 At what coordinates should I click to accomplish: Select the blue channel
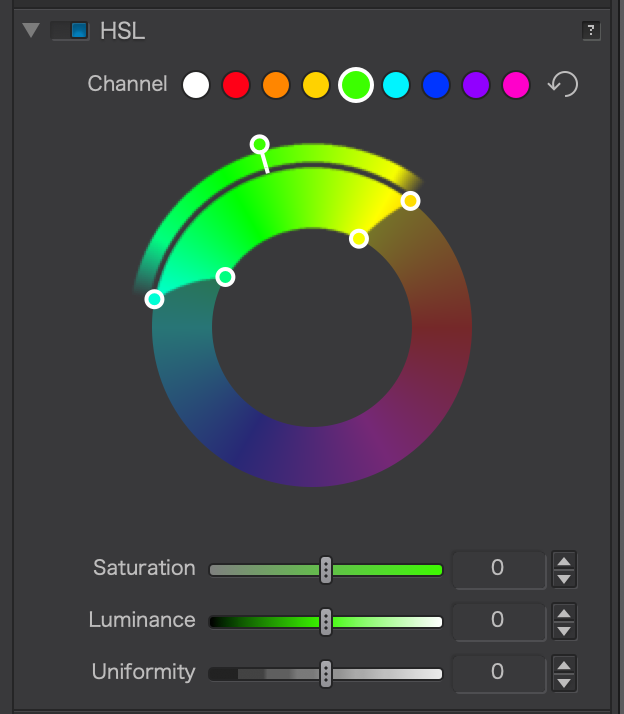click(436, 85)
